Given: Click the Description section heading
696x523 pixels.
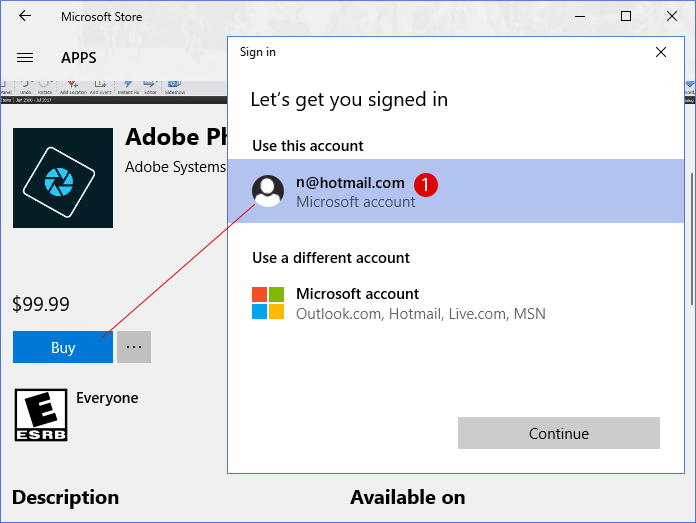Looking at the screenshot, I should coord(65,497).
